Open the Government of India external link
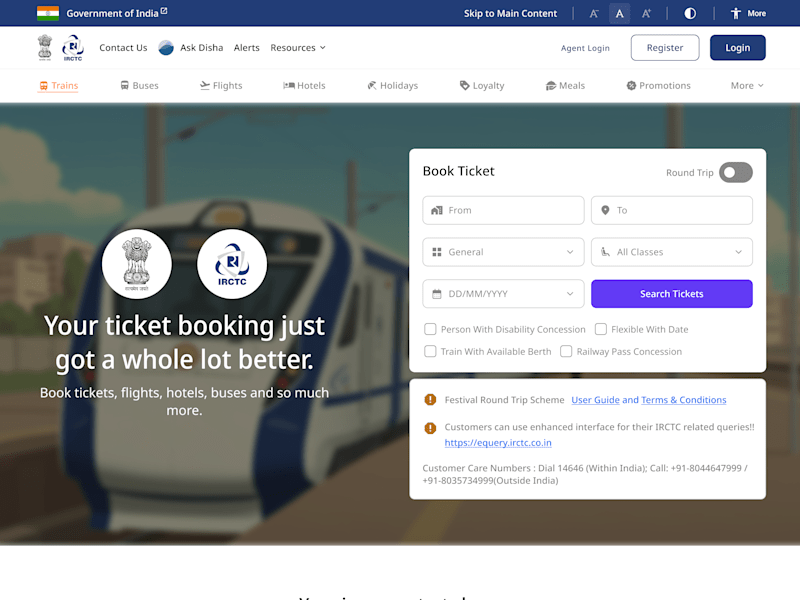 [x=116, y=13]
